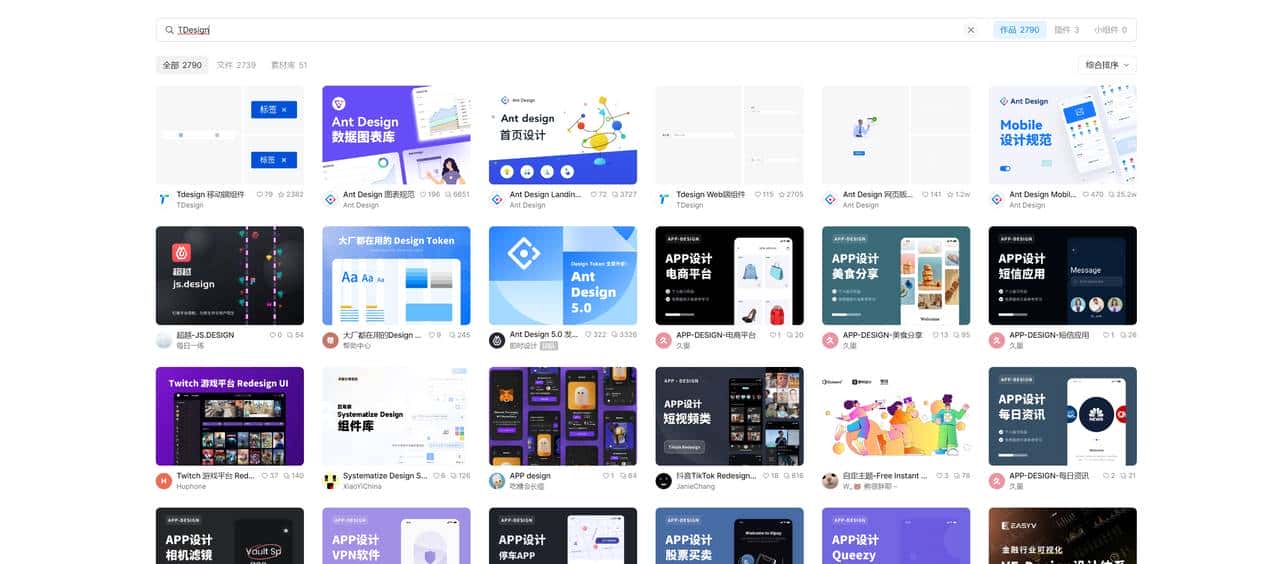Open 大厂都在用的 Design Token thumbnail

(396, 275)
